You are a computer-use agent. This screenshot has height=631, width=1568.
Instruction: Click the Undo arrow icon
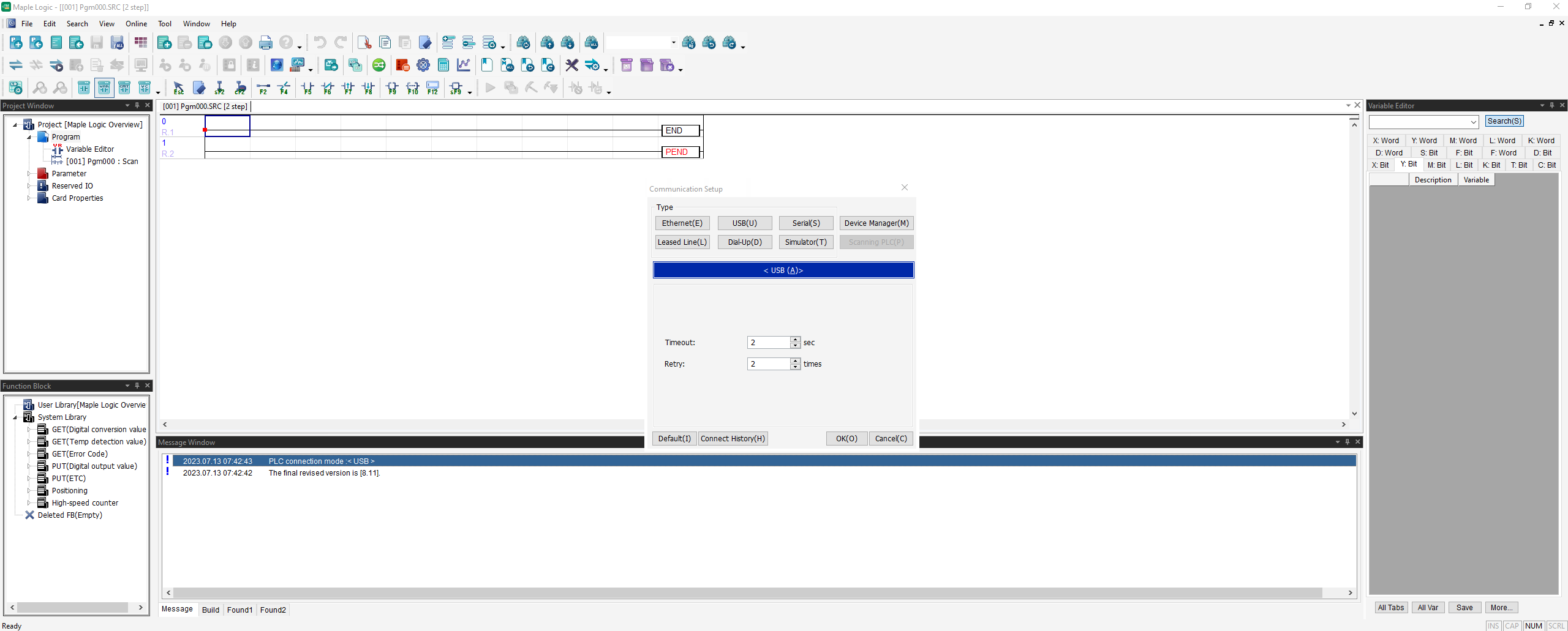319,42
